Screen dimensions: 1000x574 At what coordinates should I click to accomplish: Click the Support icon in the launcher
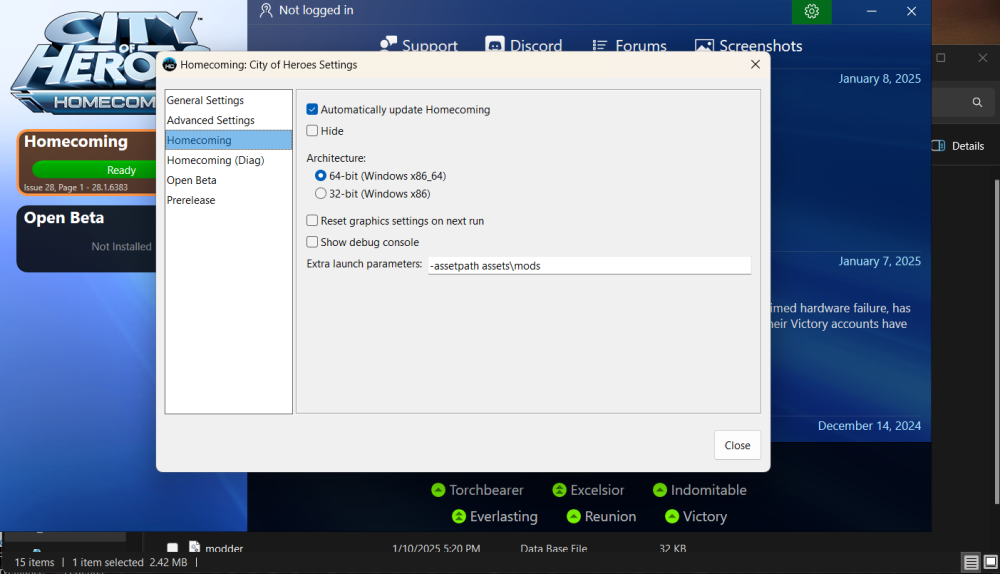(x=389, y=46)
